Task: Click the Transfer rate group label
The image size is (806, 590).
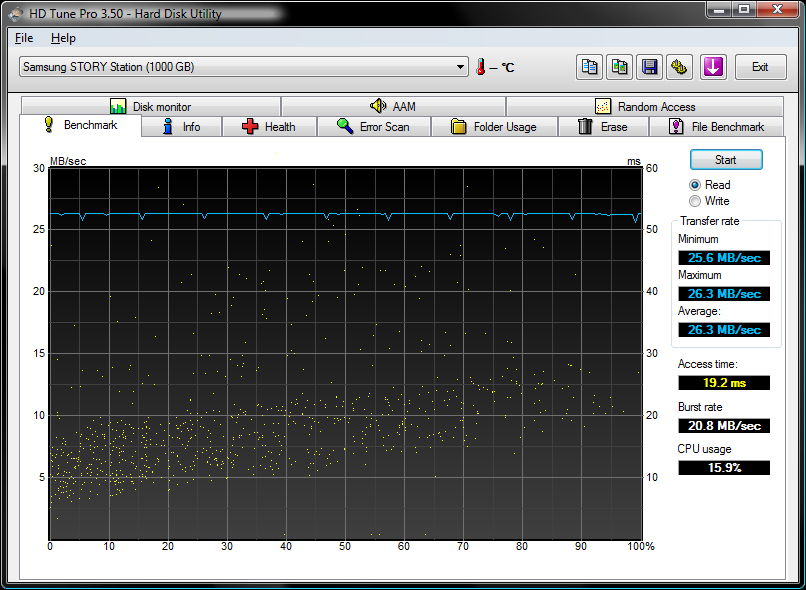Action: [x=709, y=221]
